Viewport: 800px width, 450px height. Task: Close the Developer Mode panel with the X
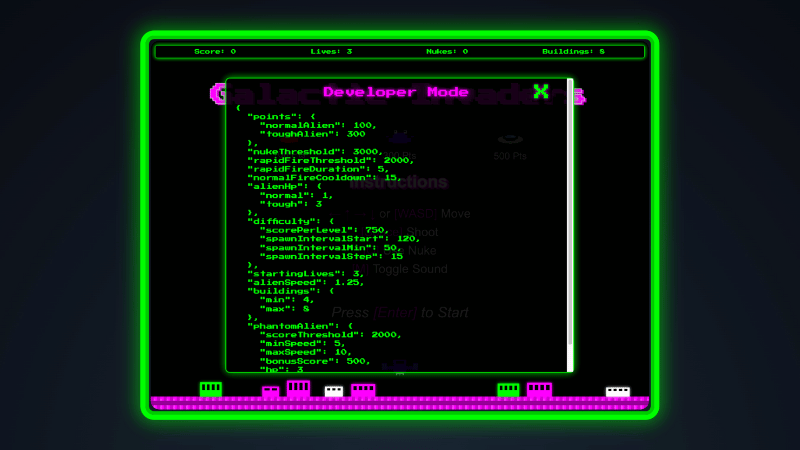click(x=541, y=91)
